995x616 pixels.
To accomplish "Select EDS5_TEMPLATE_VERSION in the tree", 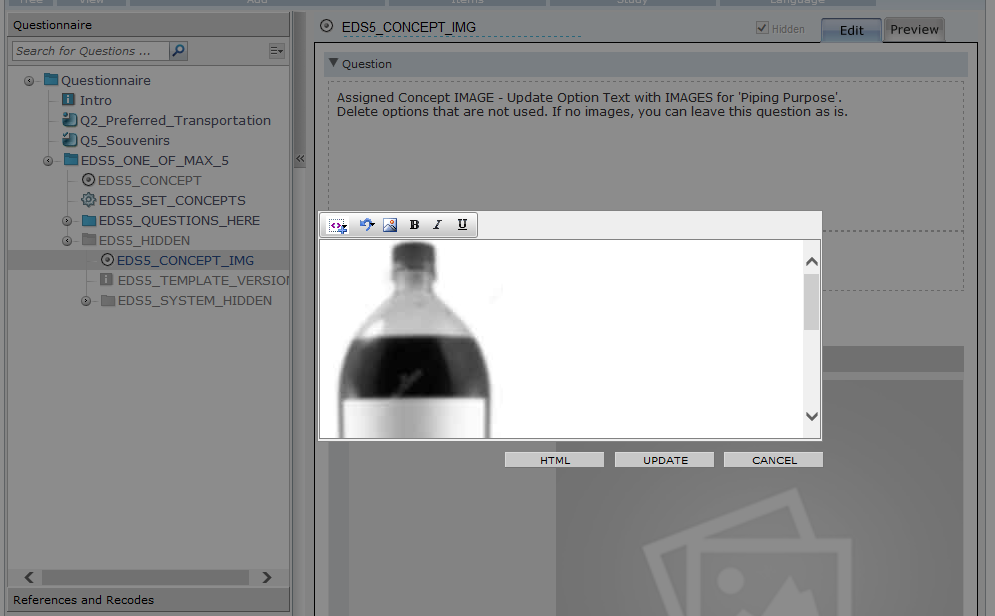I will click(203, 280).
